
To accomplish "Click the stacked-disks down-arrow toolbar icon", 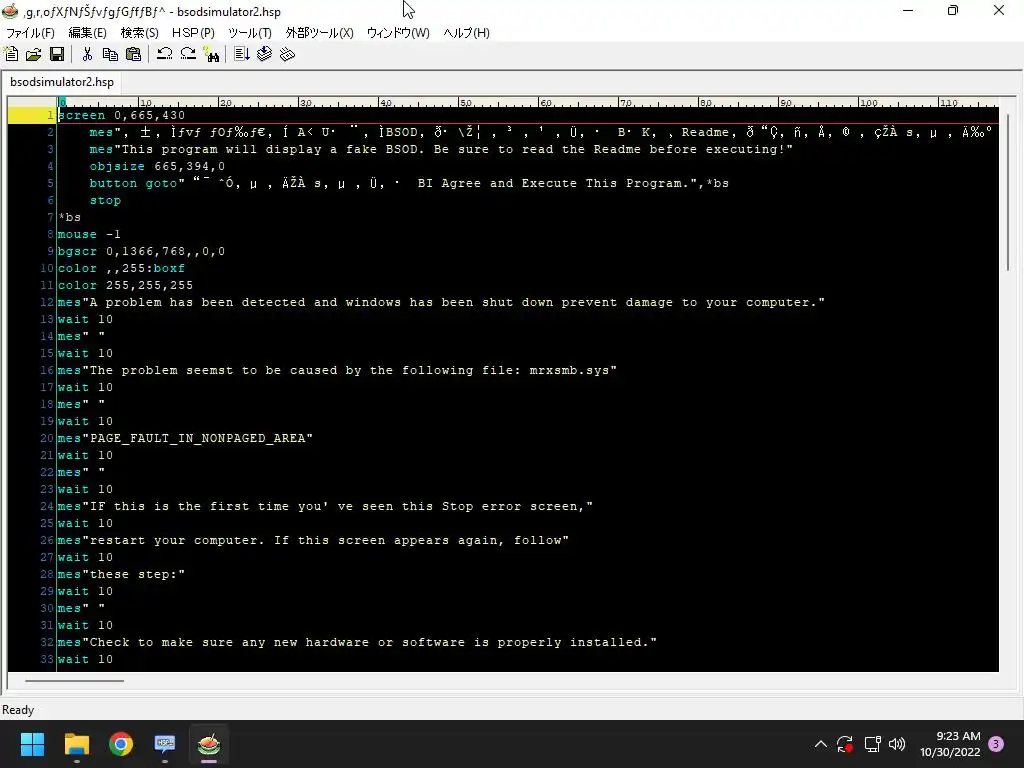I will pyautogui.click(x=264, y=54).
